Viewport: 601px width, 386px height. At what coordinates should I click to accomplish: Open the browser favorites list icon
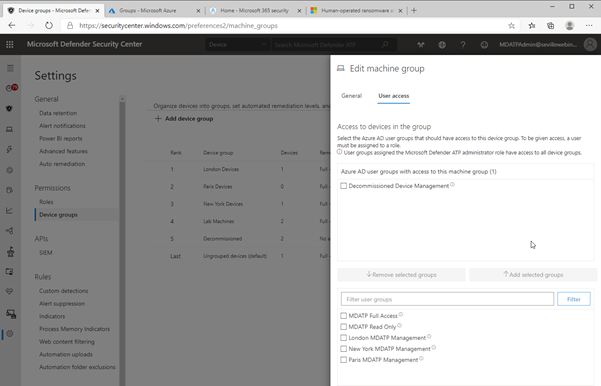point(532,26)
